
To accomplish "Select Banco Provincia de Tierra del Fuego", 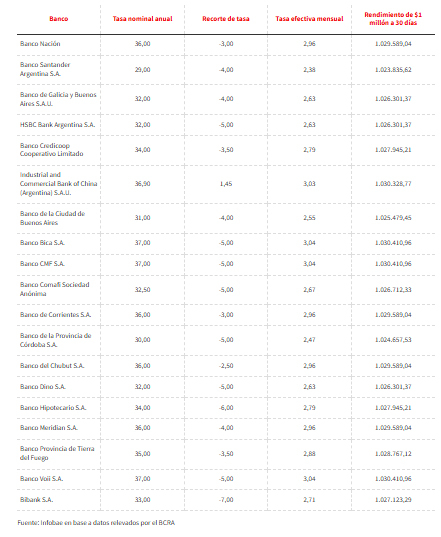I will click(x=57, y=453).
